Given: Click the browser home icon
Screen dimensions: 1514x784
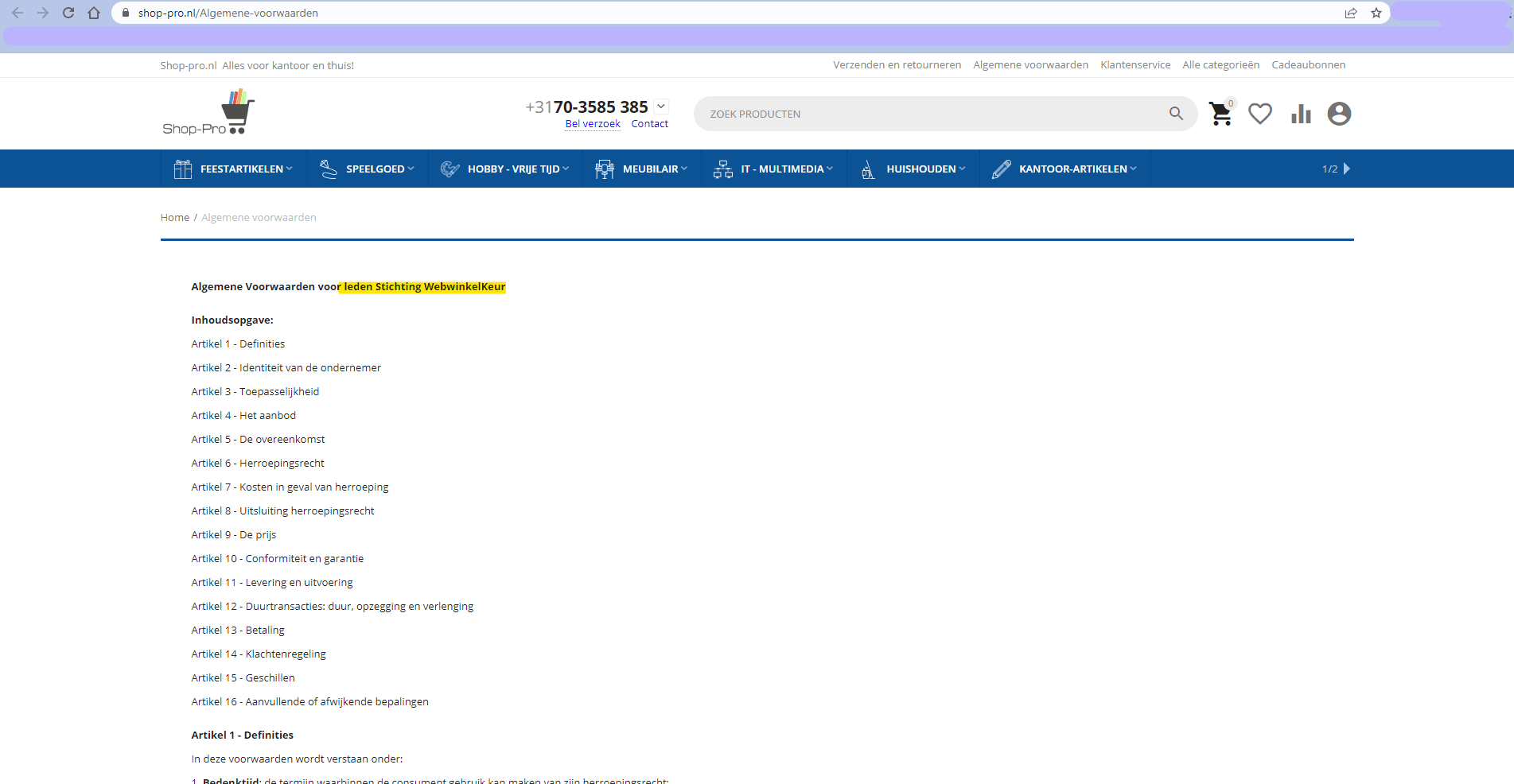Looking at the screenshot, I should tap(94, 13).
